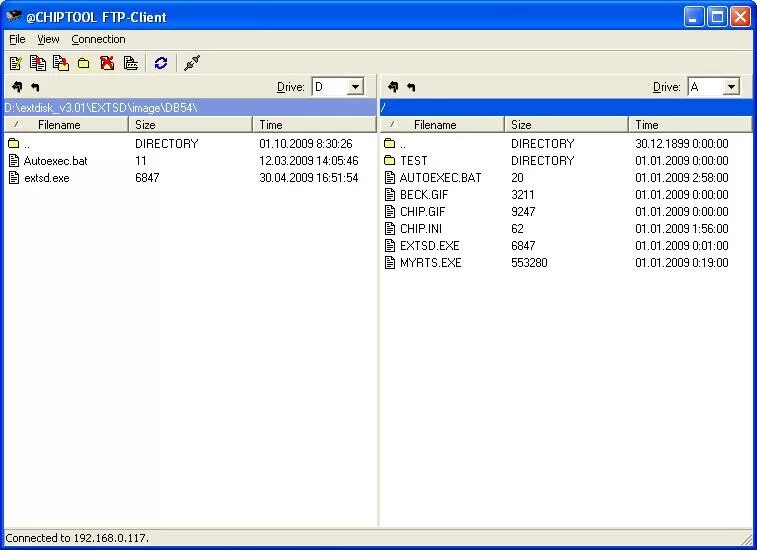Click the move files toolbar icon
The image size is (757, 550).
point(61,63)
